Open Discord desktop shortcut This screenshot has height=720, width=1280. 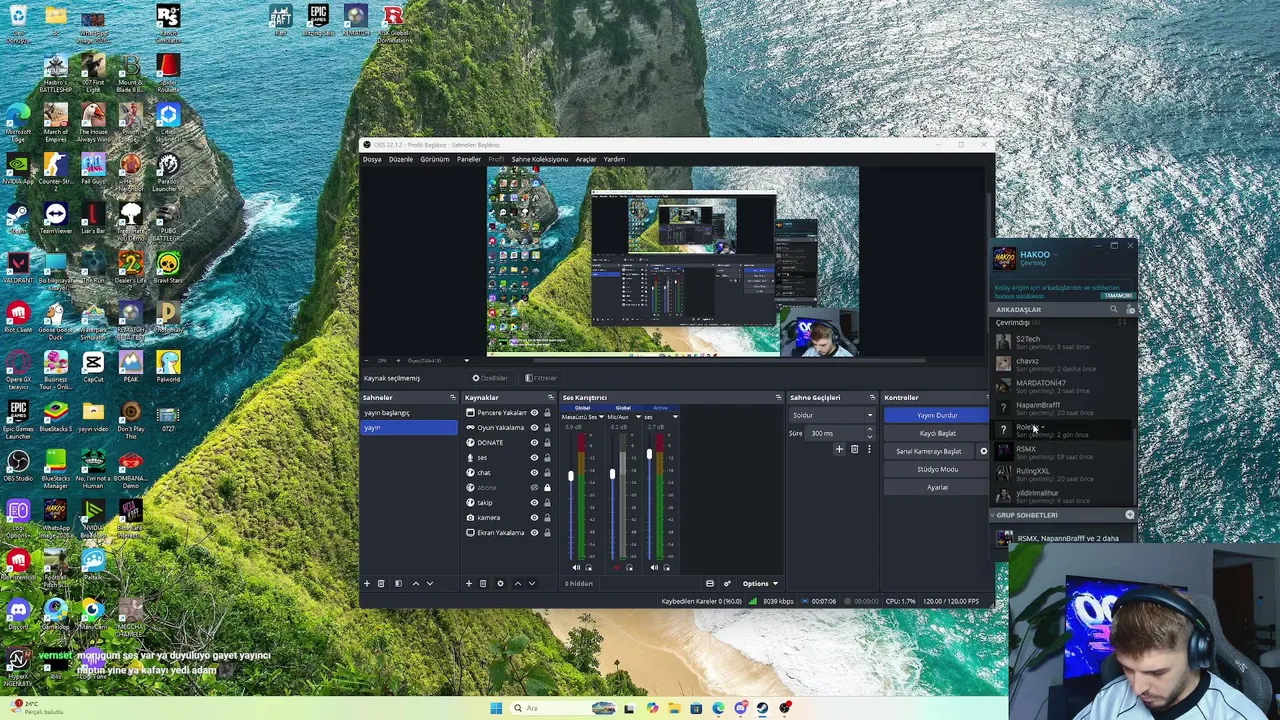point(18,612)
